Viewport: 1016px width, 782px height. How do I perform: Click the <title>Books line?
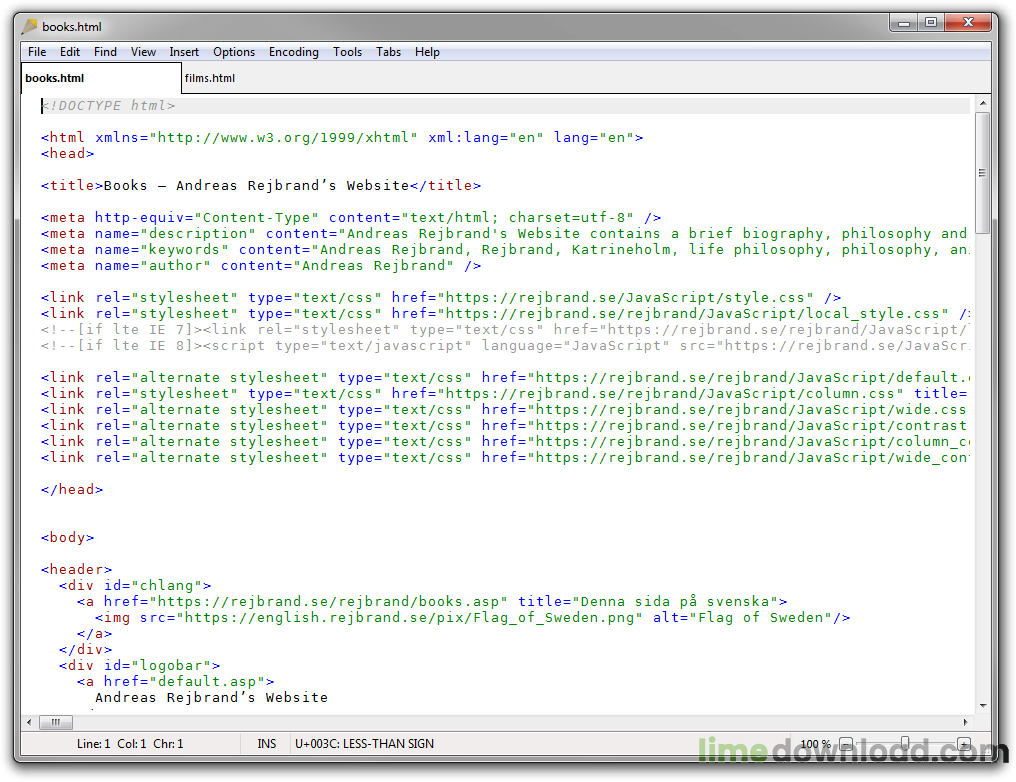point(261,185)
